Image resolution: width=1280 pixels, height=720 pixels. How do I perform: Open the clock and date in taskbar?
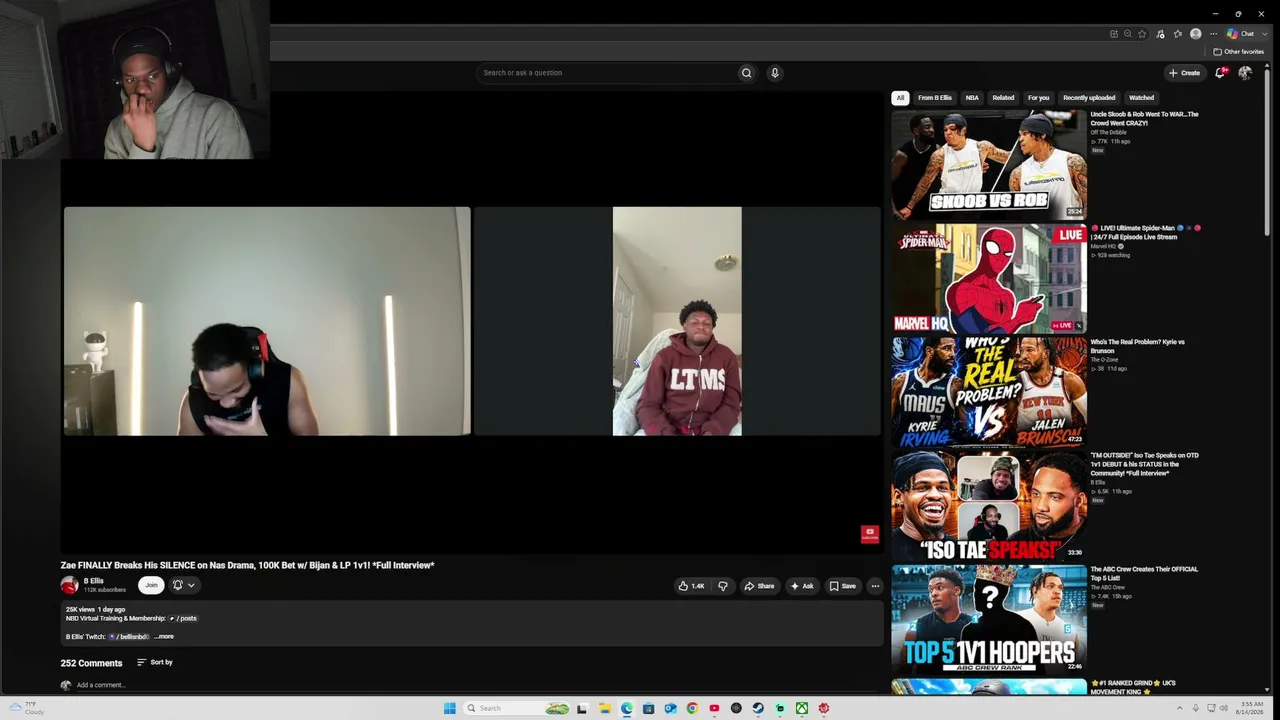1251,708
